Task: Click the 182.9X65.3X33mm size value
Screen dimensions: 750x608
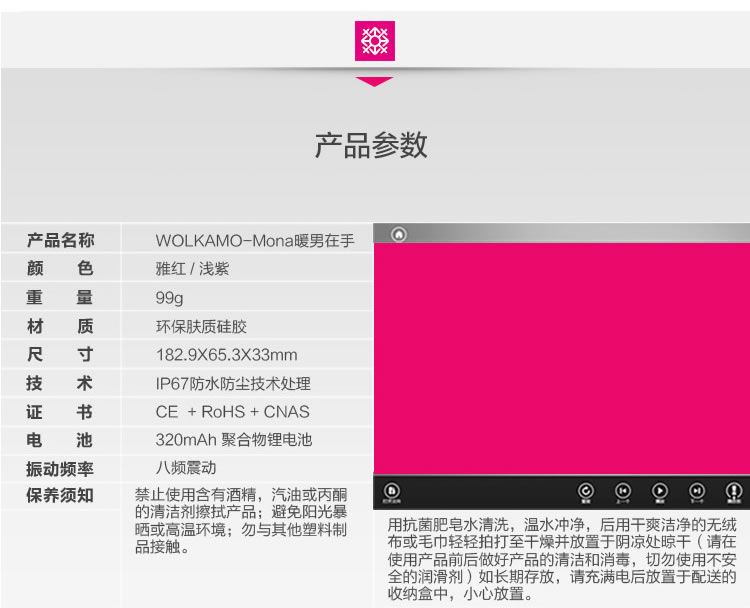Action: [x=226, y=355]
